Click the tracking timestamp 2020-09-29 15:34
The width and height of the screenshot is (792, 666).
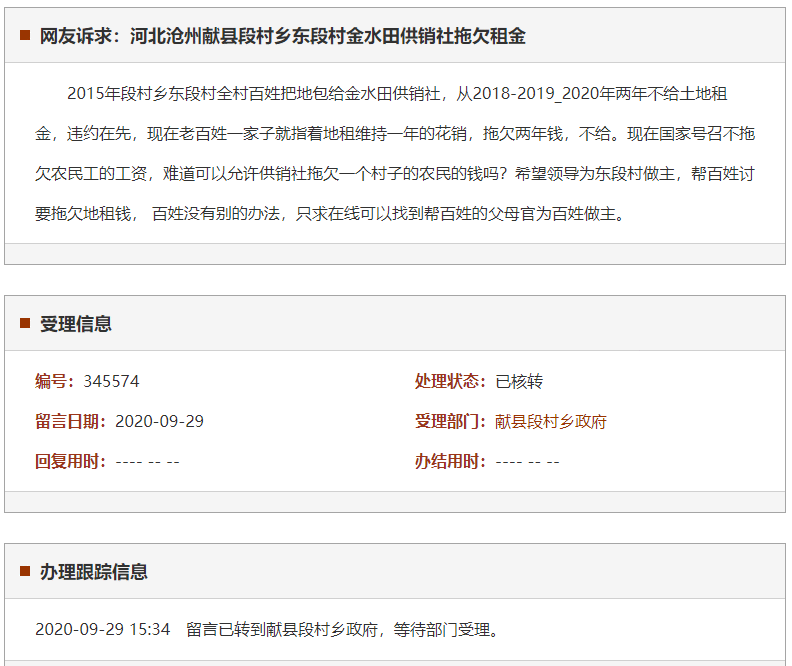102,630
